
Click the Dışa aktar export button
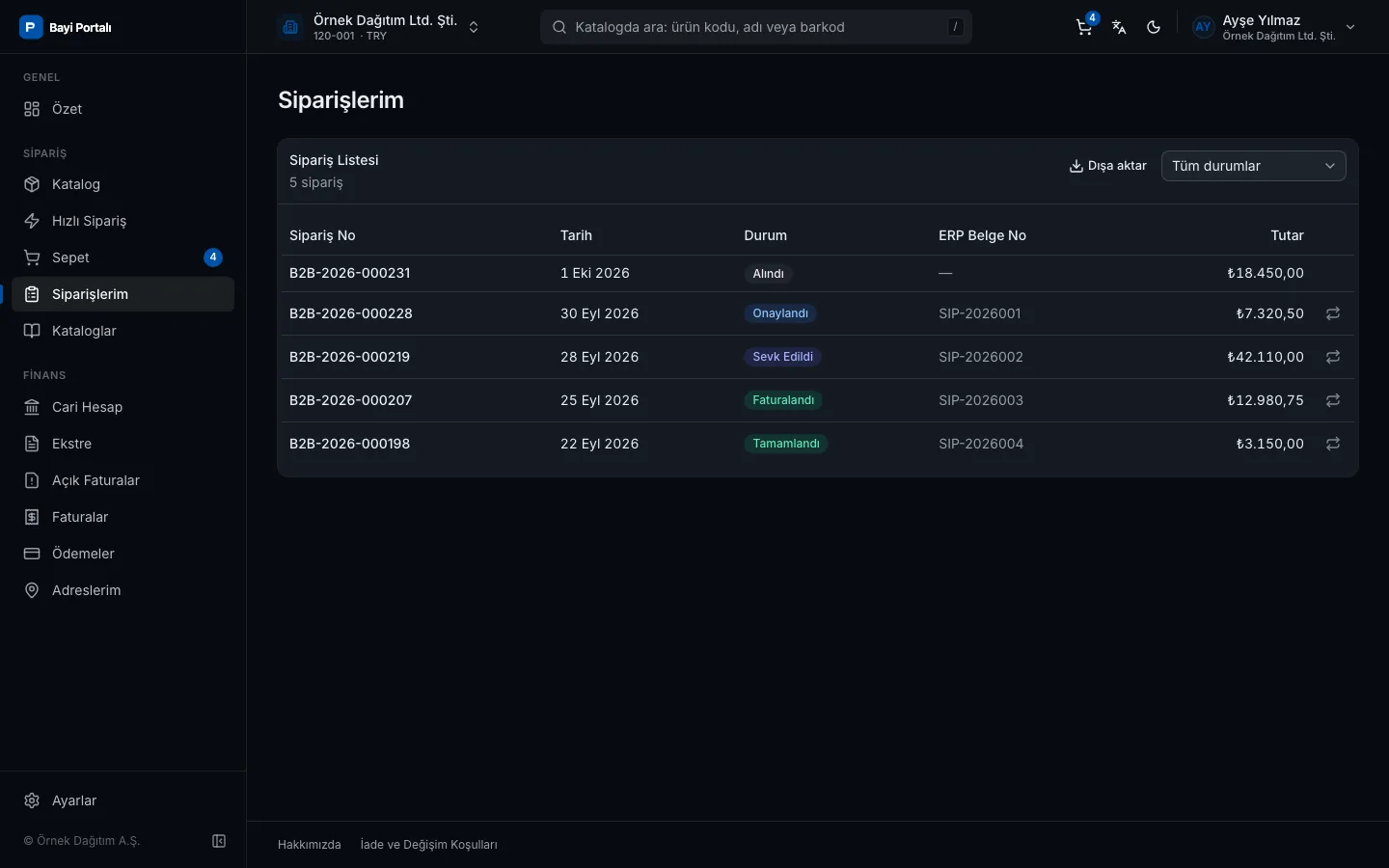(x=1107, y=166)
